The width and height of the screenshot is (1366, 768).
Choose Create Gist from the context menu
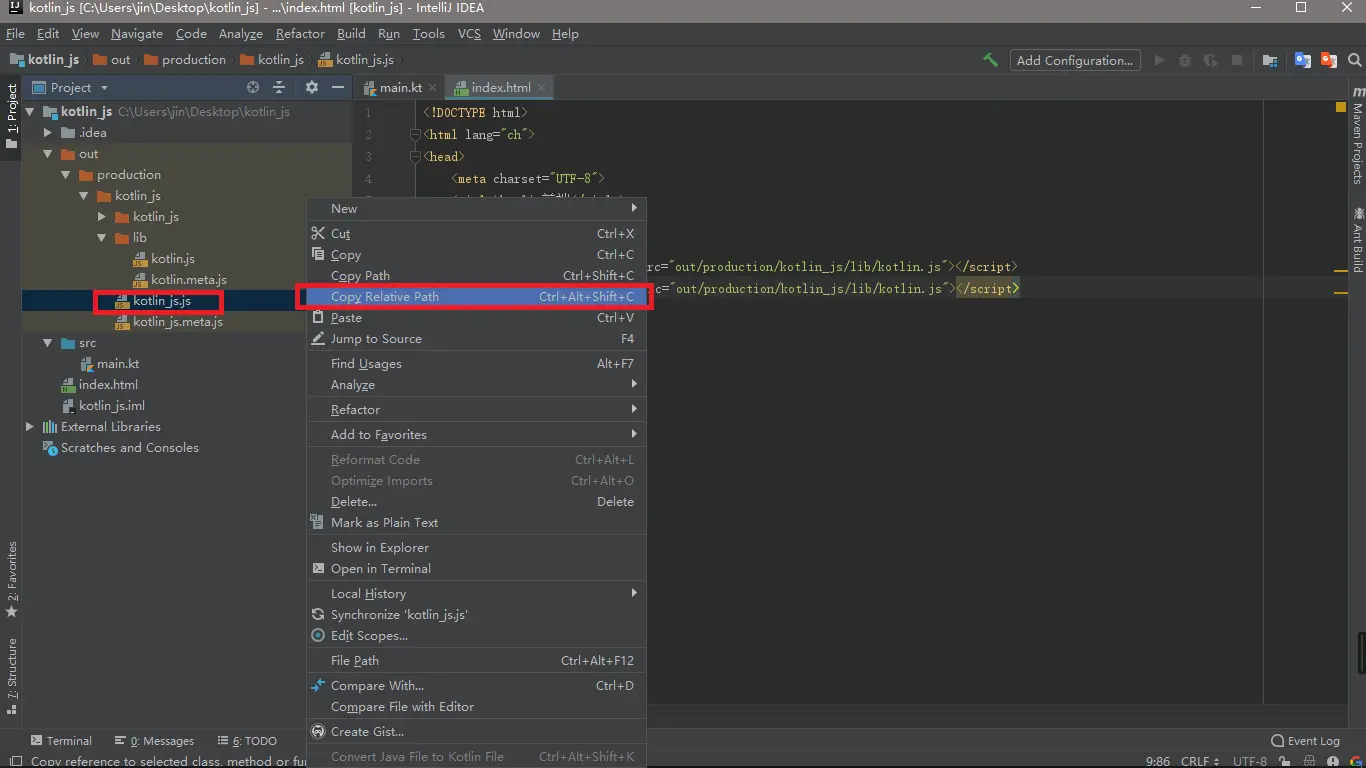[476, 732]
